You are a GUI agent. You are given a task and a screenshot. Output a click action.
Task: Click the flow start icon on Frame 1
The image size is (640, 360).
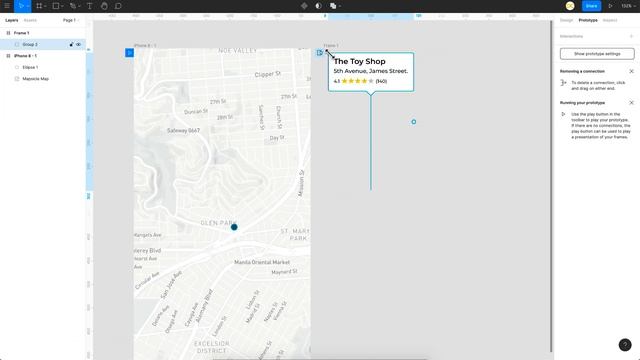click(320, 52)
